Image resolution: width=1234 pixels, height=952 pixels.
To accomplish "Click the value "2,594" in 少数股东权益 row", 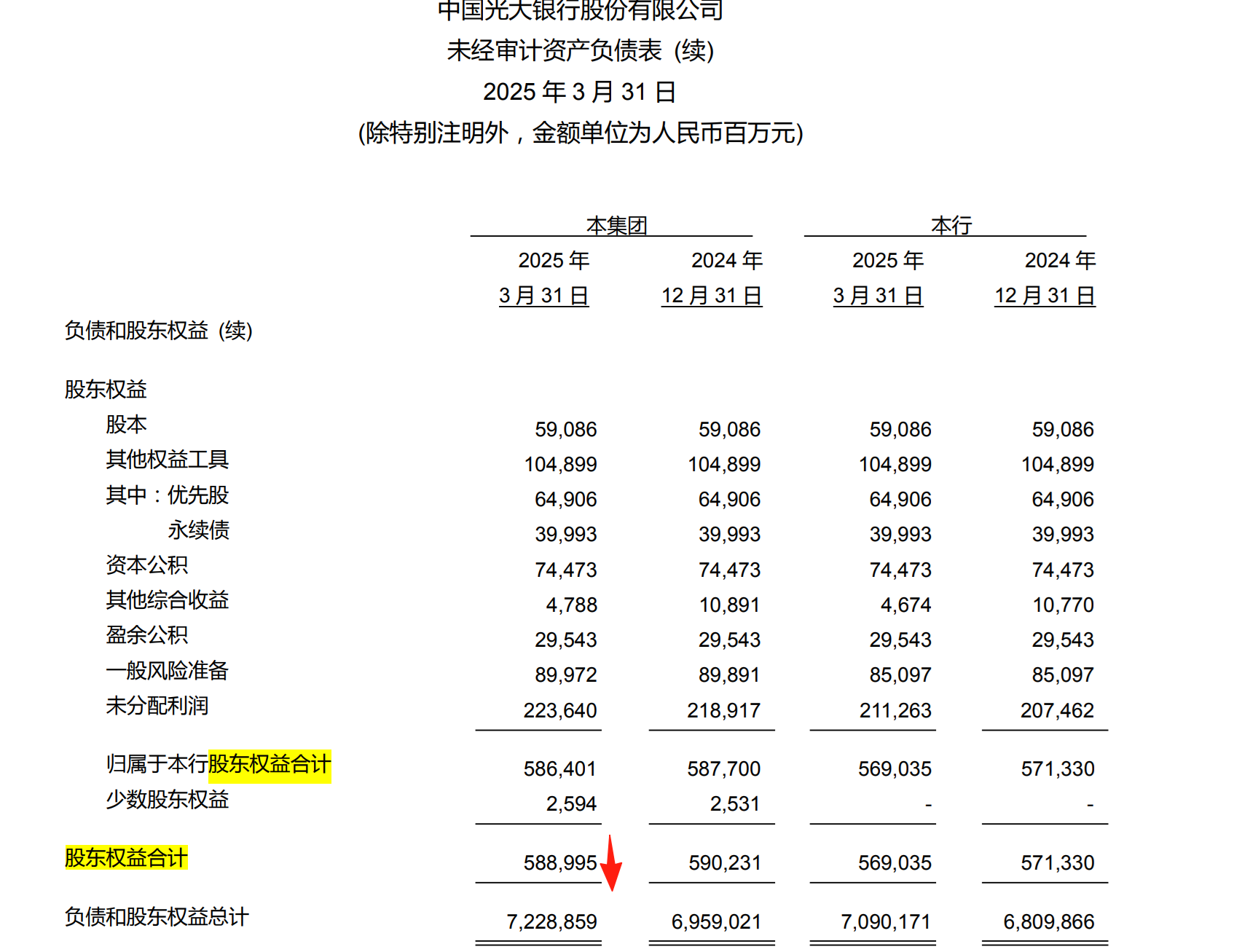I will [571, 804].
